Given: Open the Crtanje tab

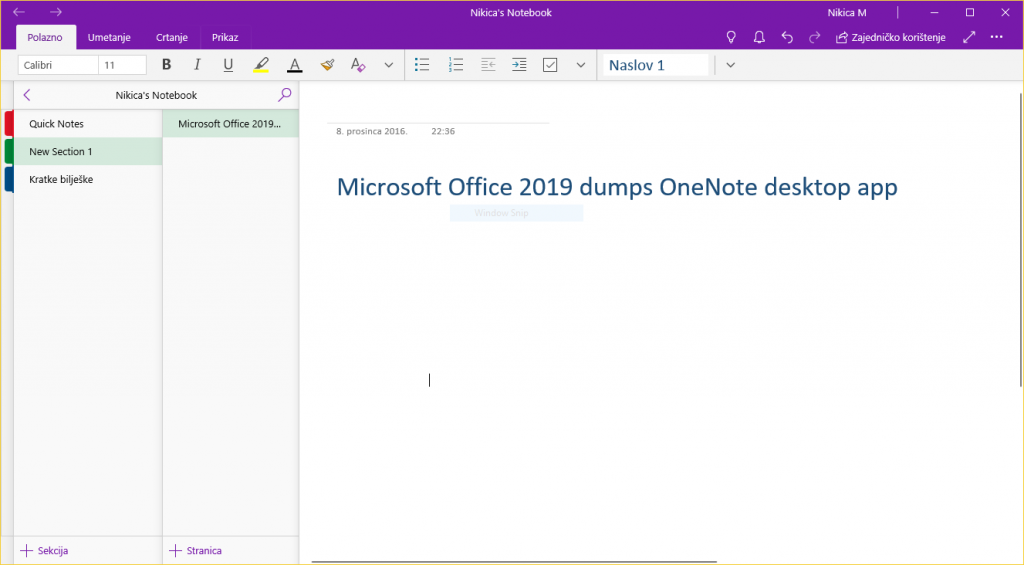Looking at the screenshot, I should (172, 37).
